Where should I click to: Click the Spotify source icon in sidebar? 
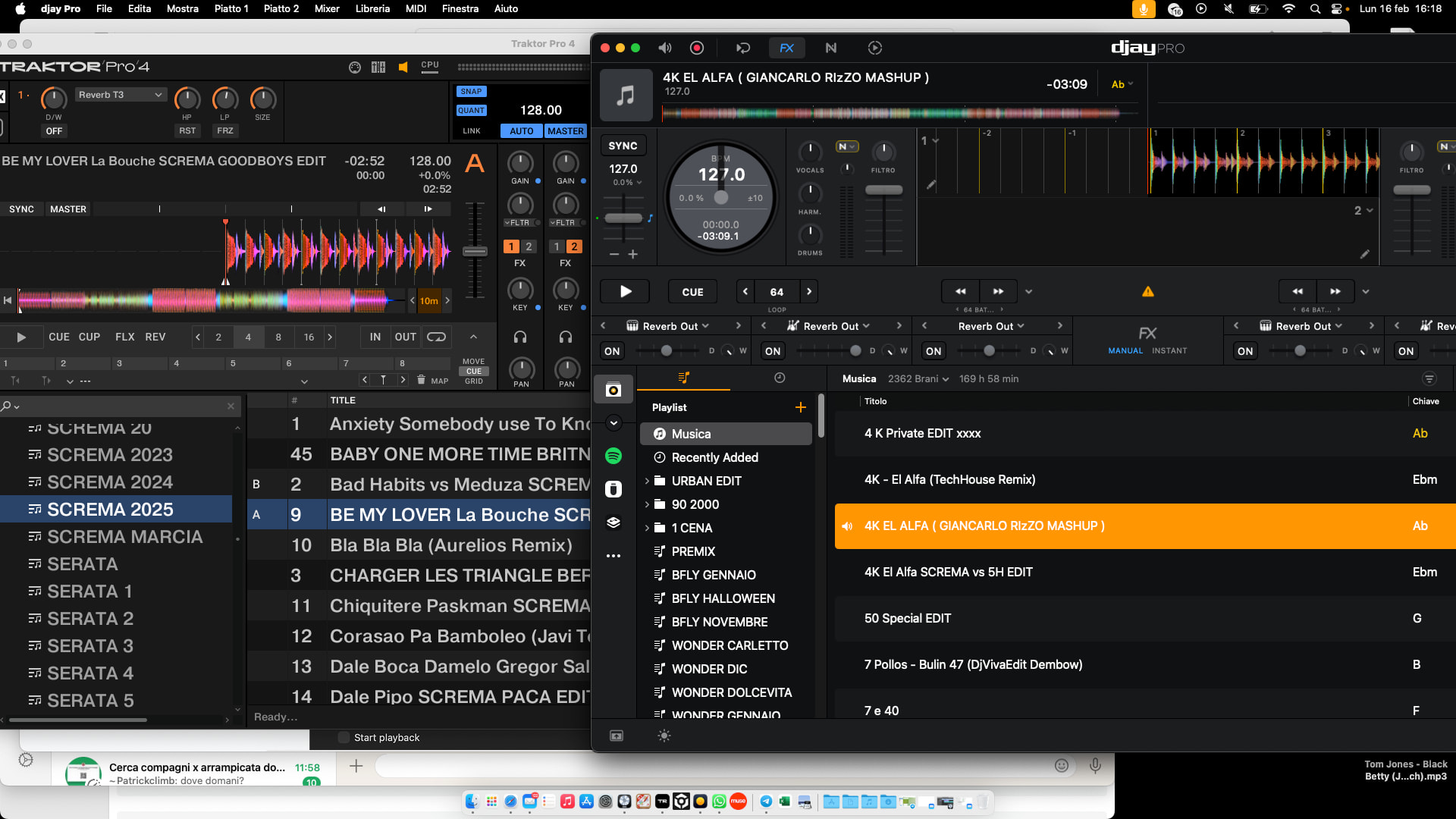click(613, 456)
